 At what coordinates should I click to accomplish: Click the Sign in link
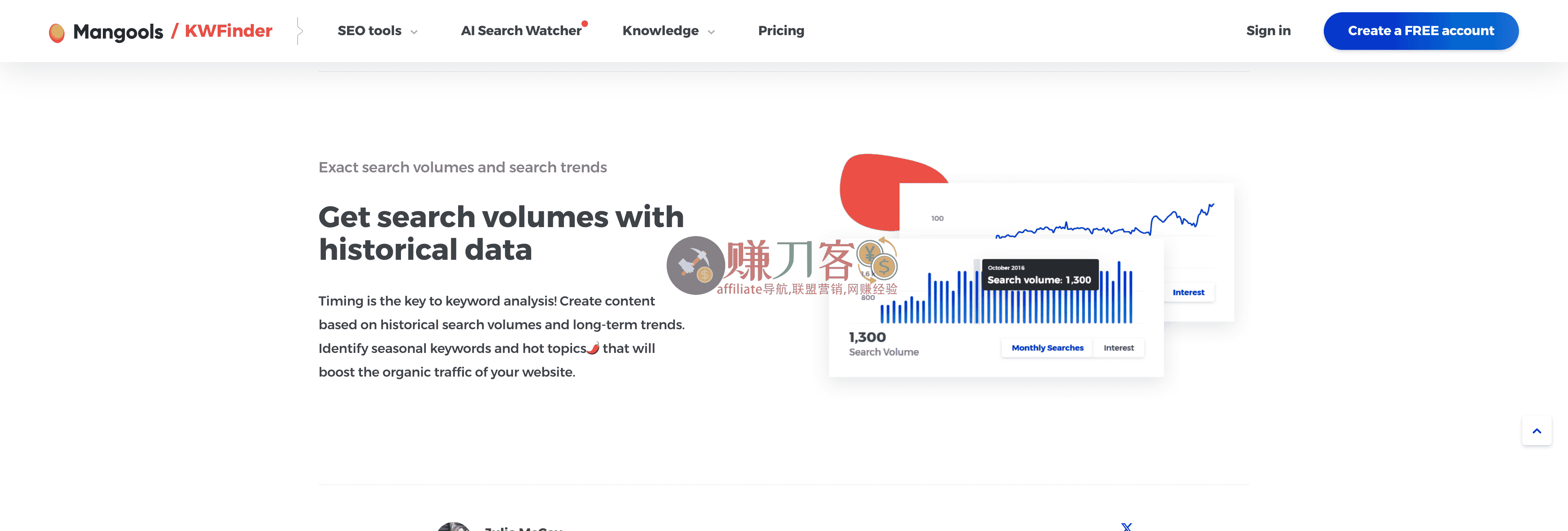coord(1268,31)
